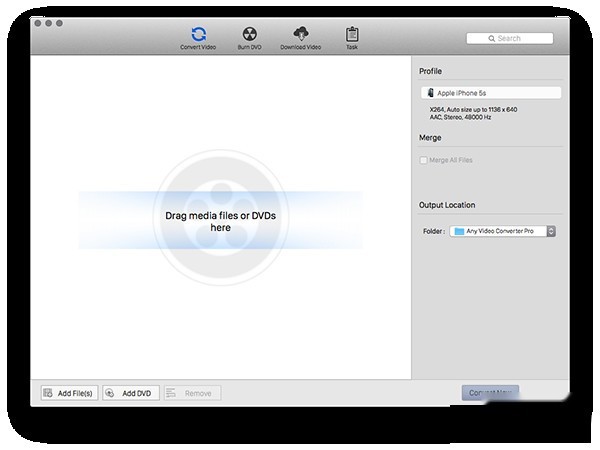
Task: Enable Merge All Files checkbox
Action: point(423,160)
